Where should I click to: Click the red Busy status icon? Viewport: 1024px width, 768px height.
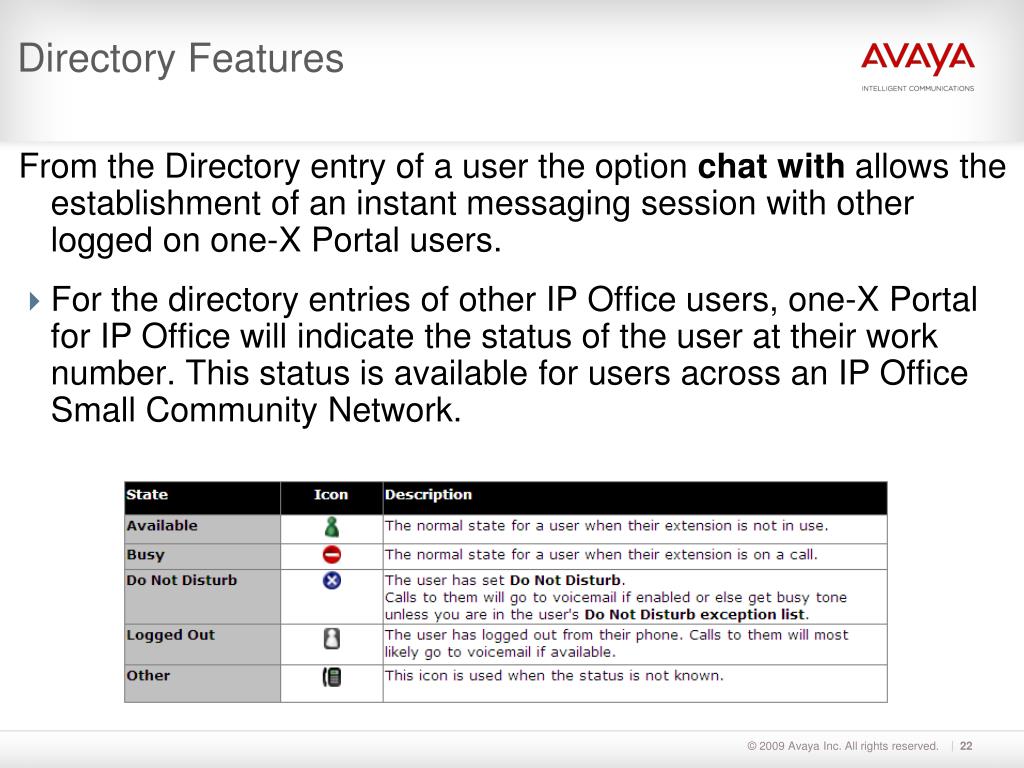point(332,555)
